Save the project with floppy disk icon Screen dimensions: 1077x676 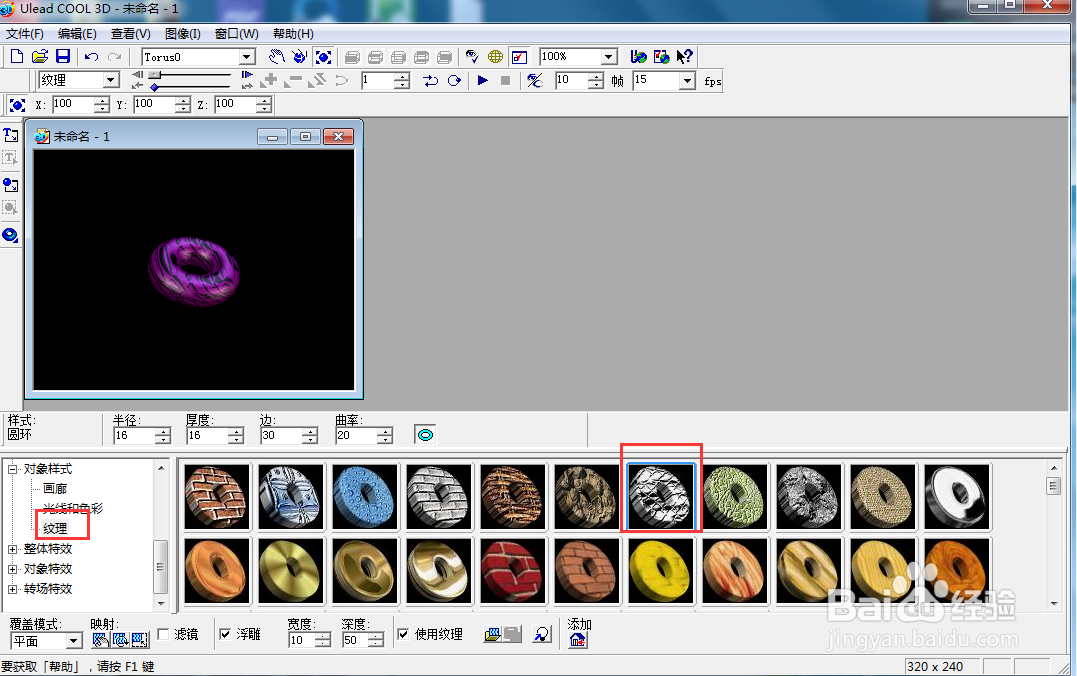(x=63, y=57)
